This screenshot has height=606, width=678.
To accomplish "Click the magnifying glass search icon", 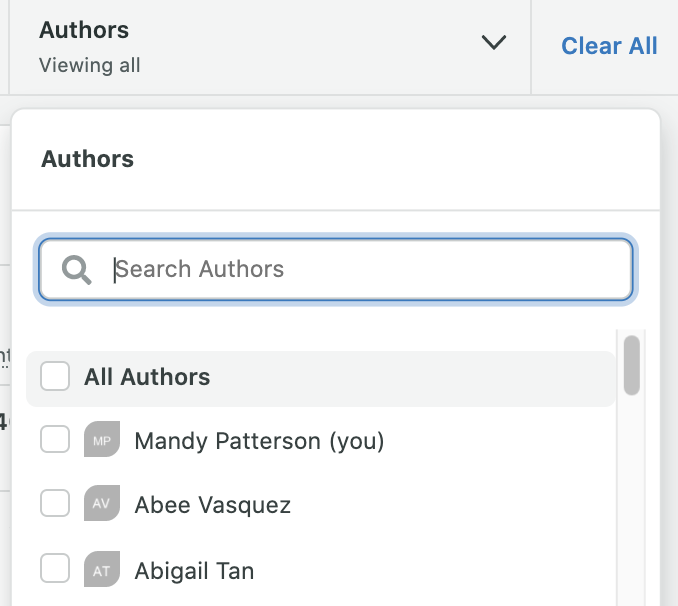I will point(77,270).
